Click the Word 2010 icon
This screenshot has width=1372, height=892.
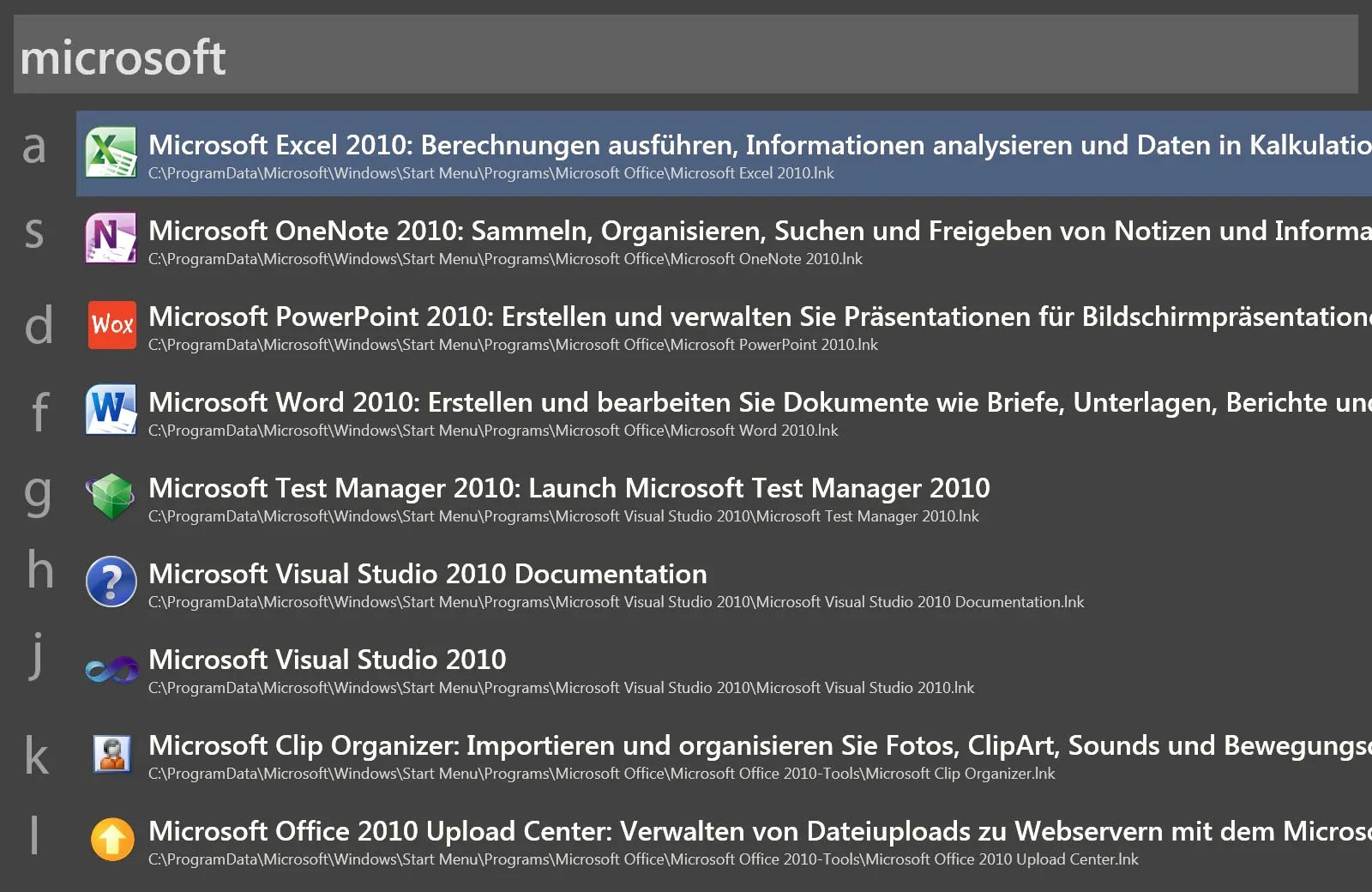coord(111,410)
